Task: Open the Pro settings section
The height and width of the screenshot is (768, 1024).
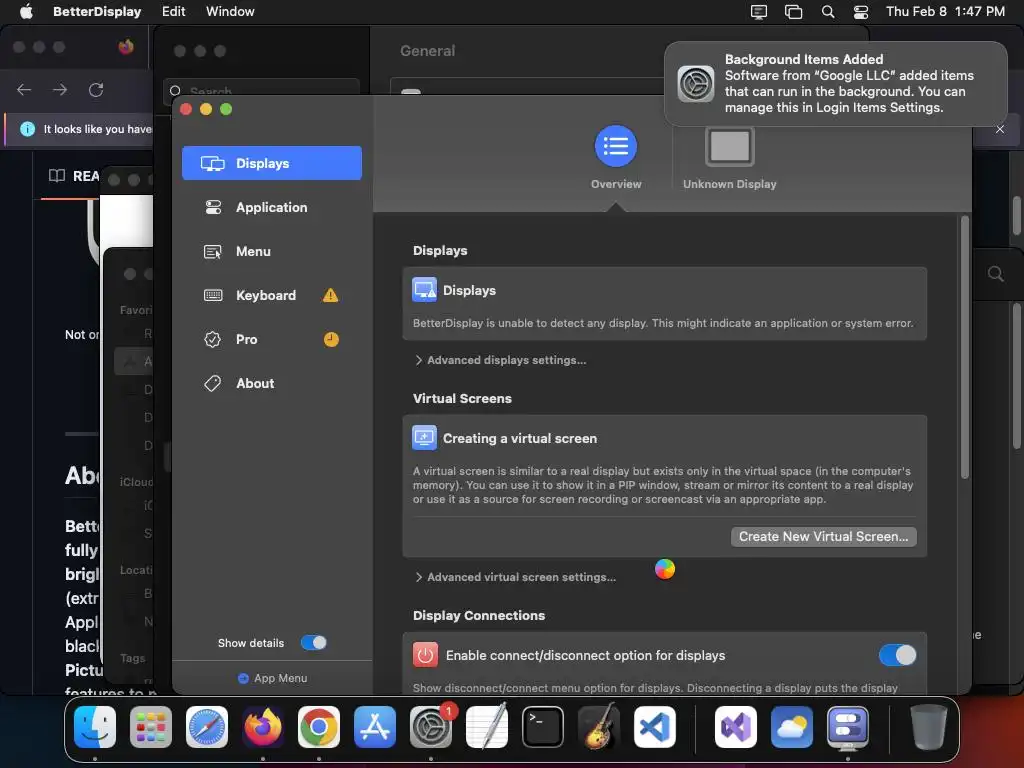Action: pos(272,340)
